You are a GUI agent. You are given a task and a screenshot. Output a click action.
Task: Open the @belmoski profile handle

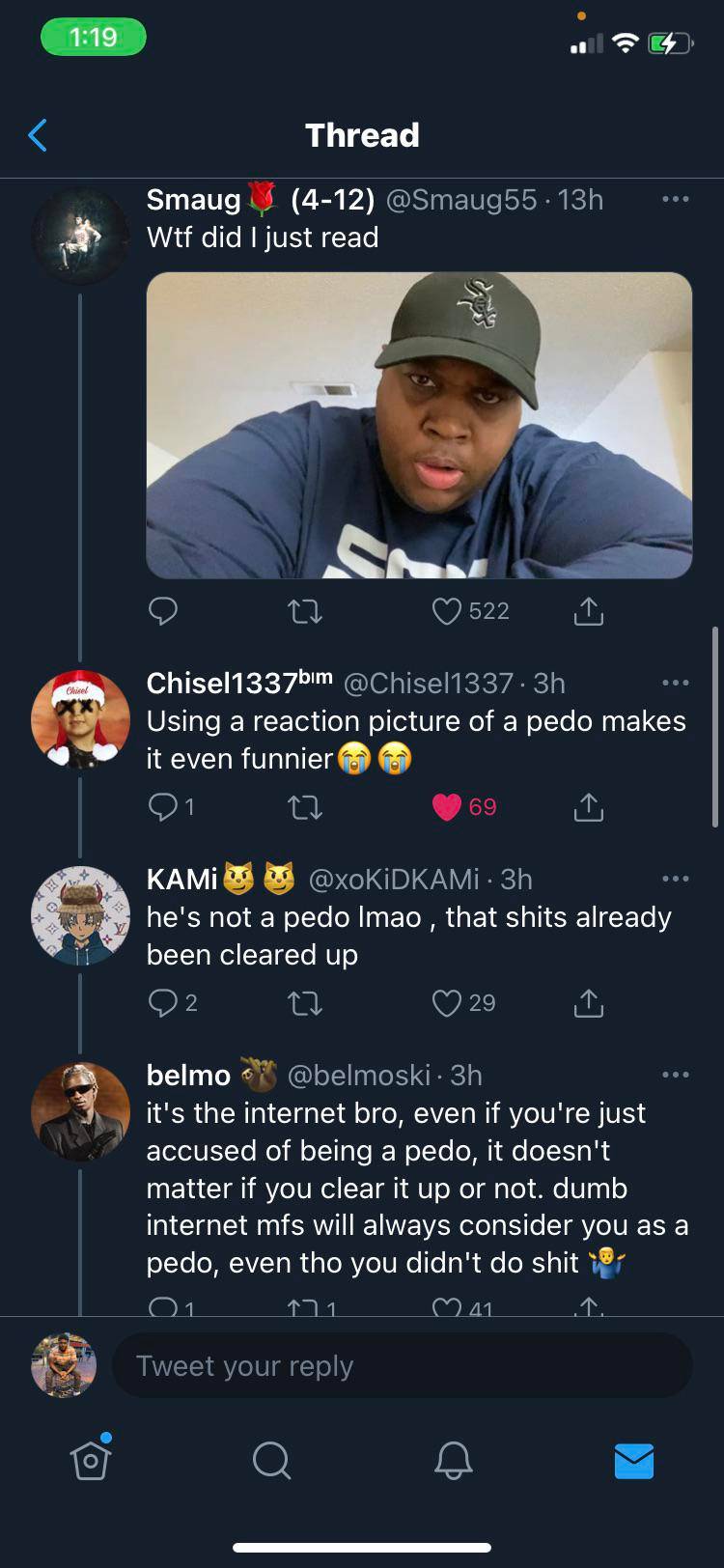(359, 1076)
